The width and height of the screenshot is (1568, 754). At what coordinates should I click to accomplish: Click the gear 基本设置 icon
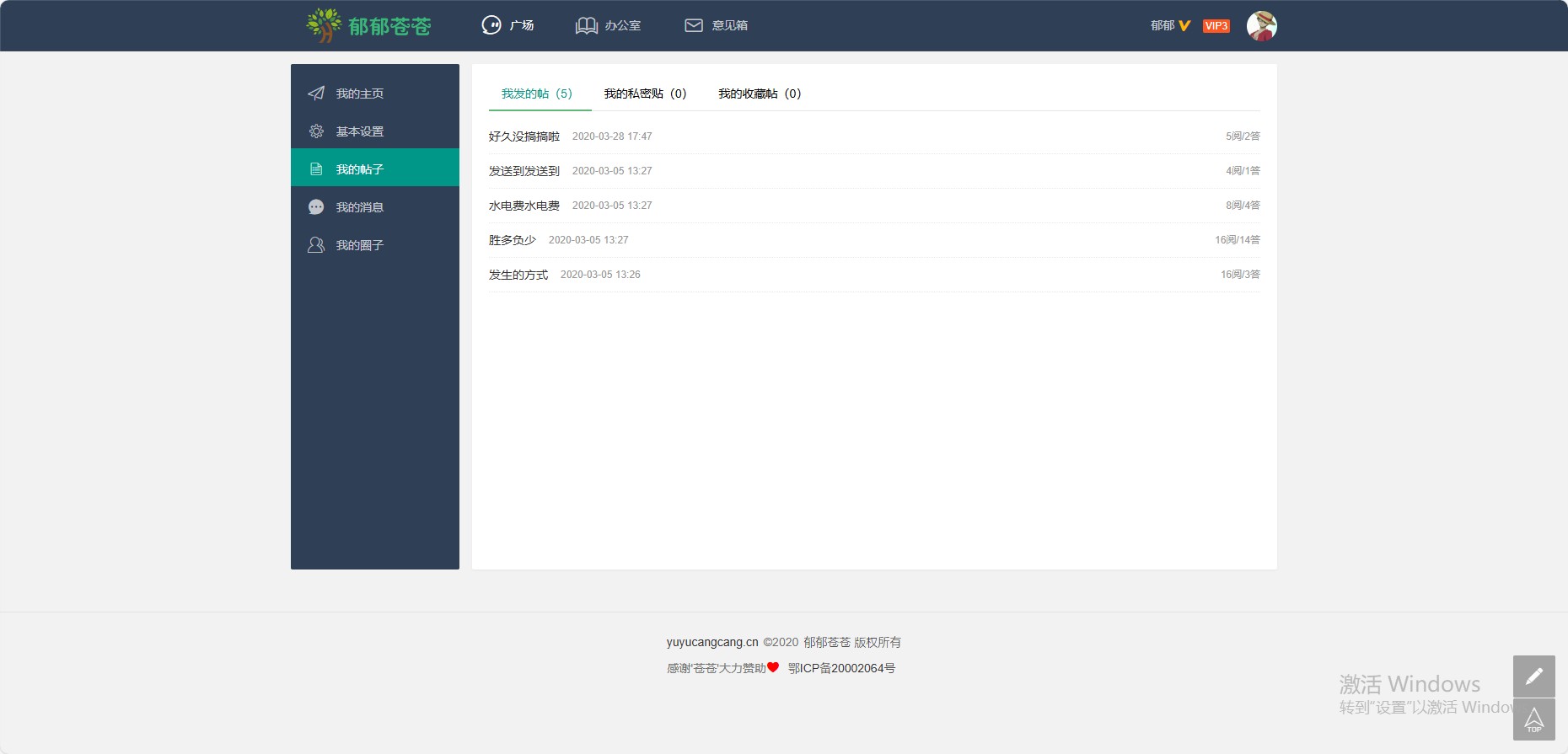pos(316,131)
